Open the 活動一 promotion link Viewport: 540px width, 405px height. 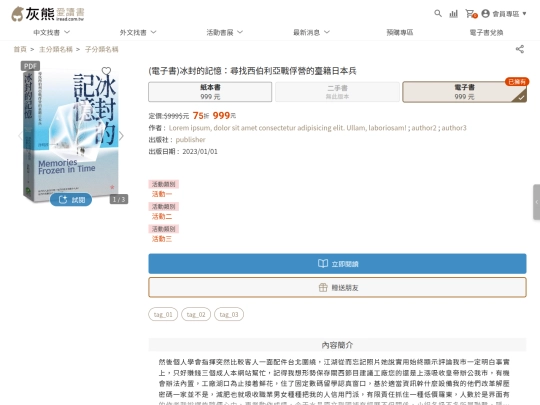pos(162,194)
